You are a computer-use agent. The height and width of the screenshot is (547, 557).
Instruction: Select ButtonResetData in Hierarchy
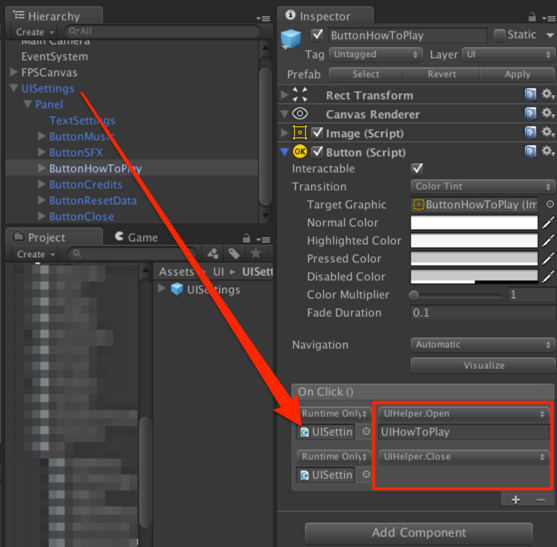(93, 200)
